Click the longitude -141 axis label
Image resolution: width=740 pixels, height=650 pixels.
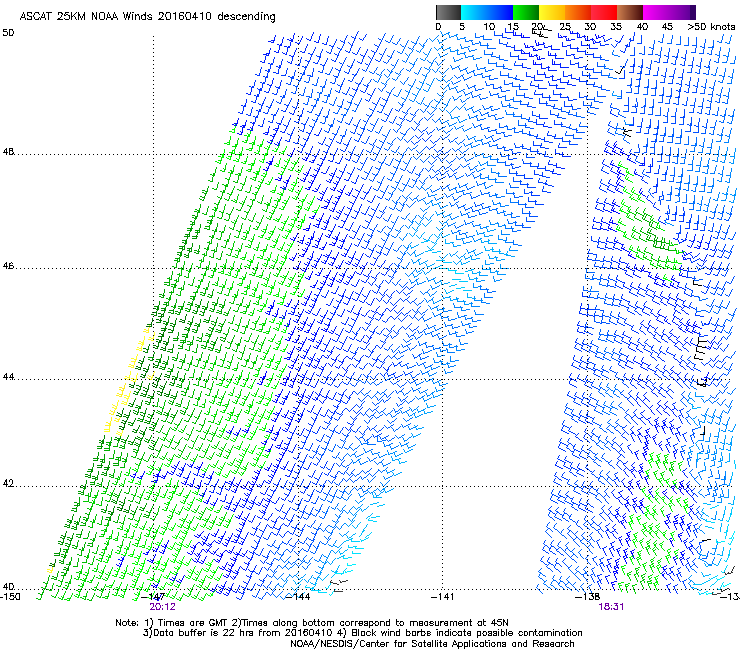(443, 596)
